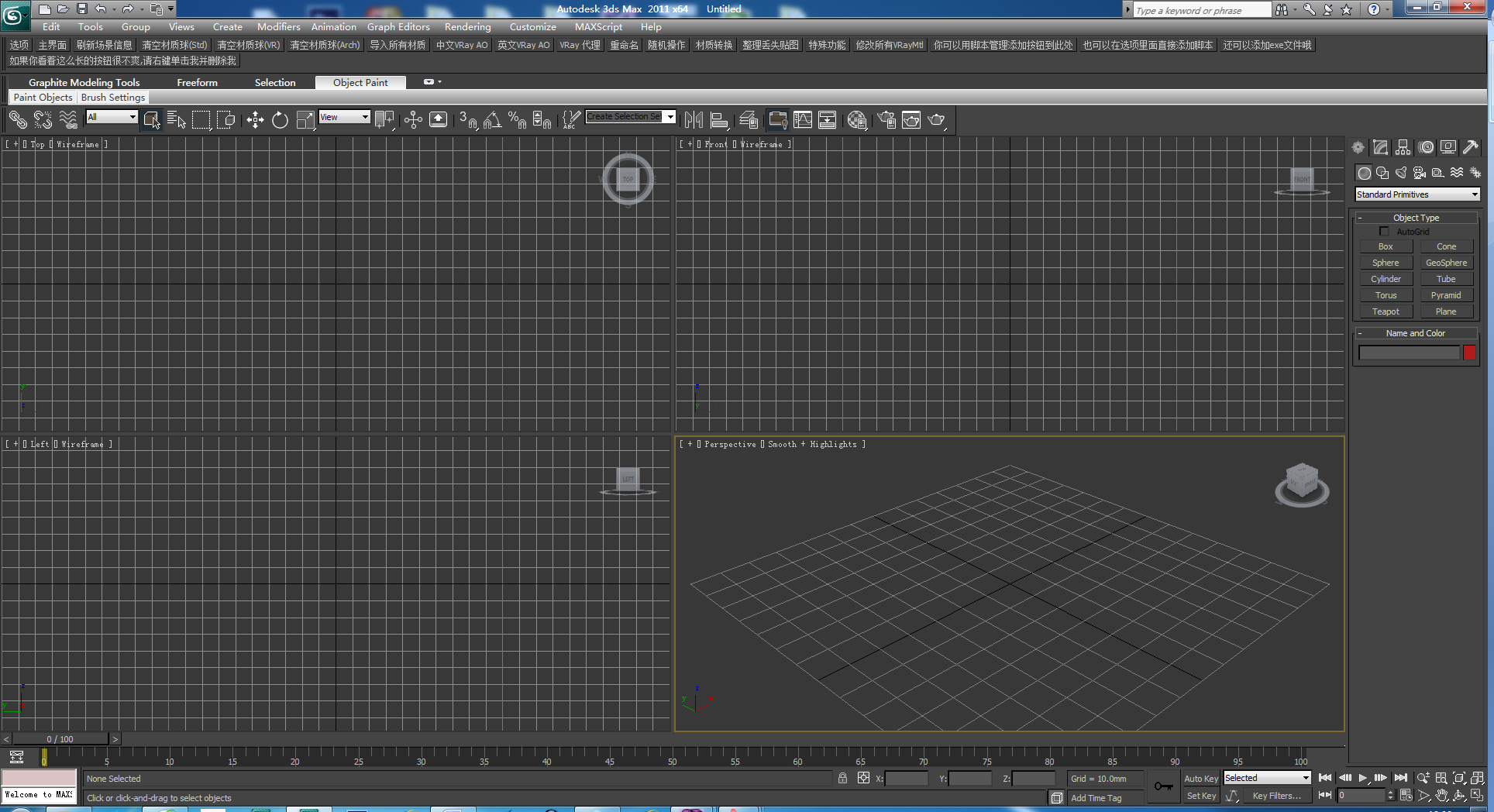Activate the Rotate tool

[x=280, y=120]
